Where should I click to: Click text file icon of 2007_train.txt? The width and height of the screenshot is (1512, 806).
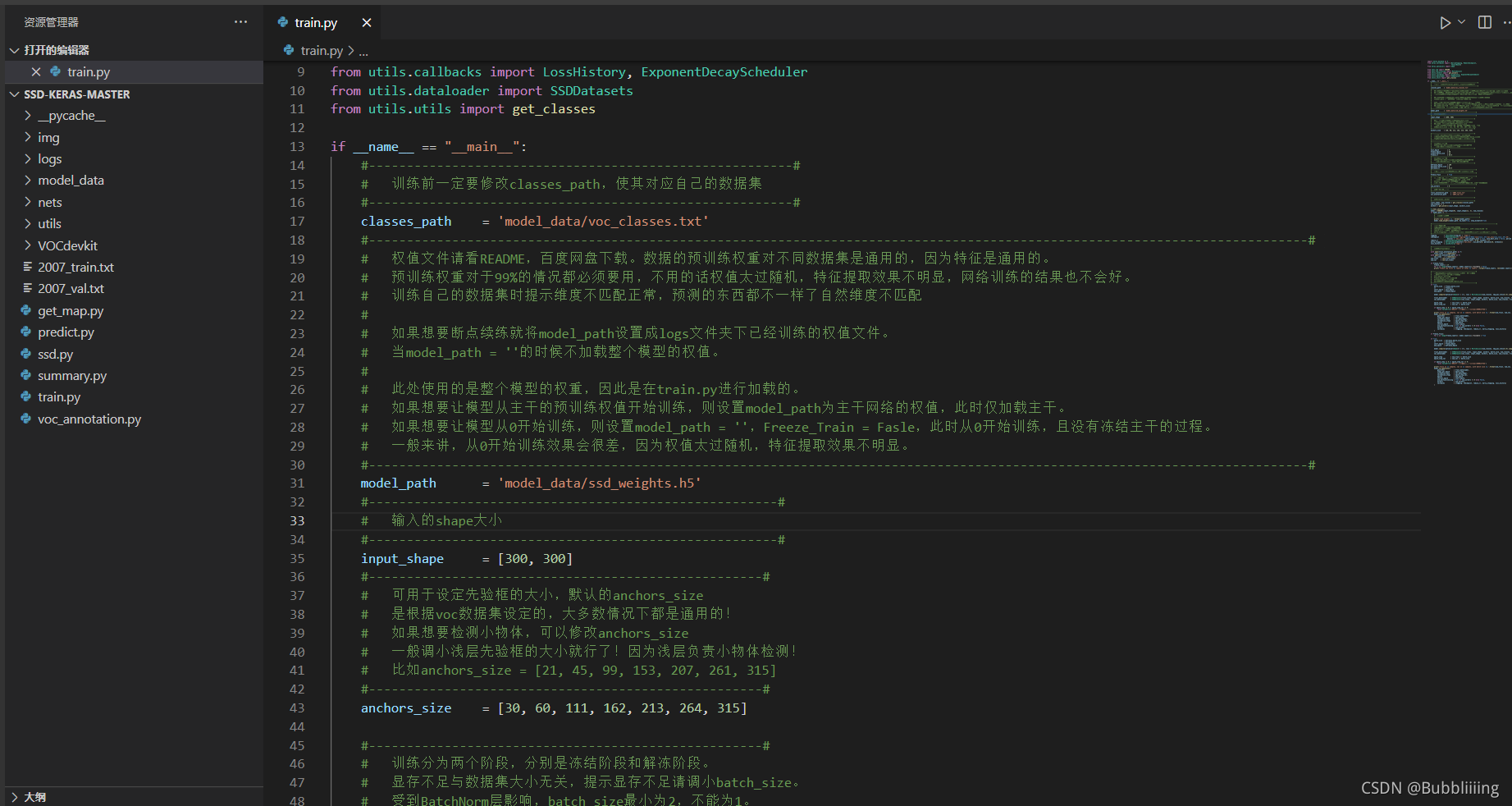pos(27,267)
